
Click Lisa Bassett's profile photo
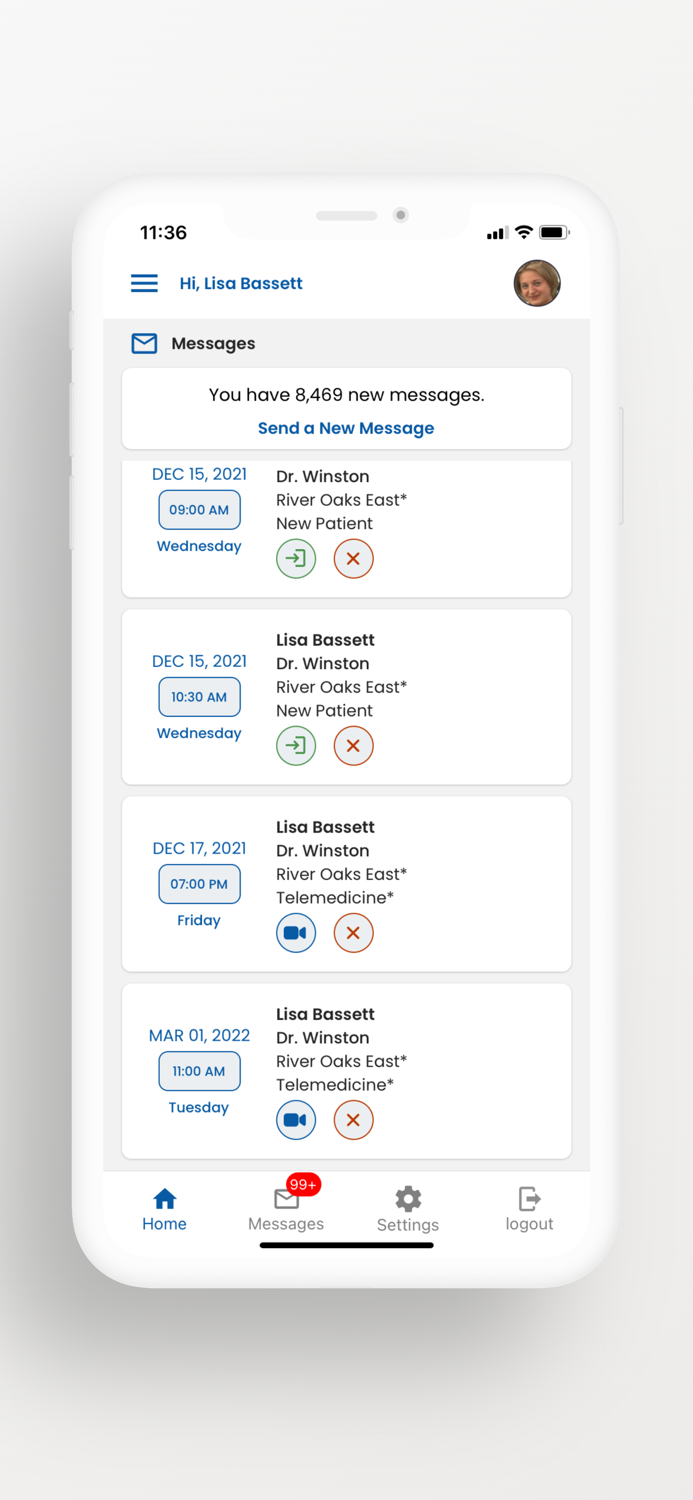pyautogui.click(x=537, y=283)
